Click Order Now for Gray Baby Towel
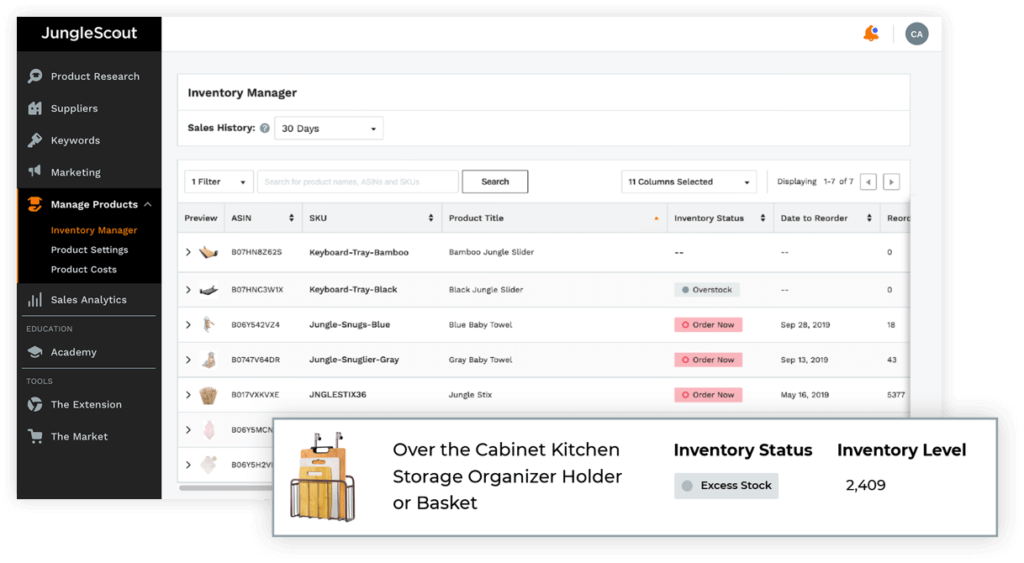This screenshot has width=1024, height=563. (708, 359)
